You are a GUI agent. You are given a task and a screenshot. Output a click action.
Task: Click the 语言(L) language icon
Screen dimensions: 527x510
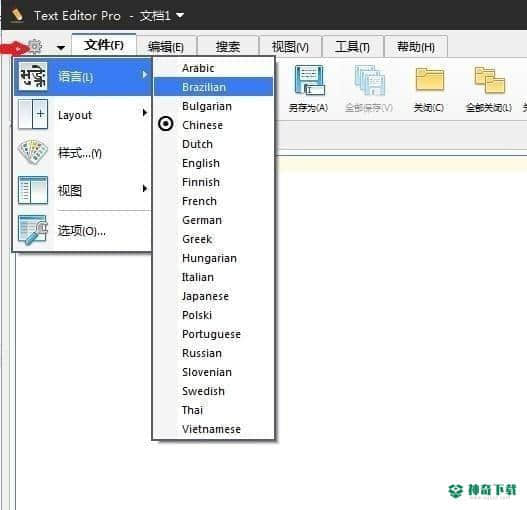[x=33, y=77]
